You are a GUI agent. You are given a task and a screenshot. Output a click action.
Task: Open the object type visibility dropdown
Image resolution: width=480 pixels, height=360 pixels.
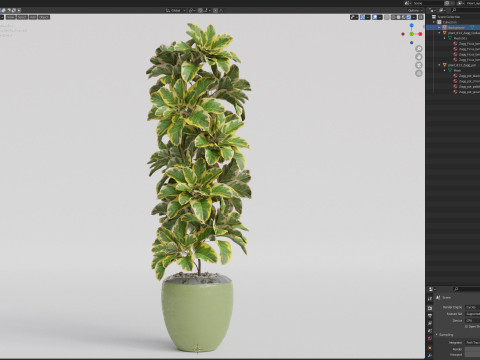click(x=354, y=17)
